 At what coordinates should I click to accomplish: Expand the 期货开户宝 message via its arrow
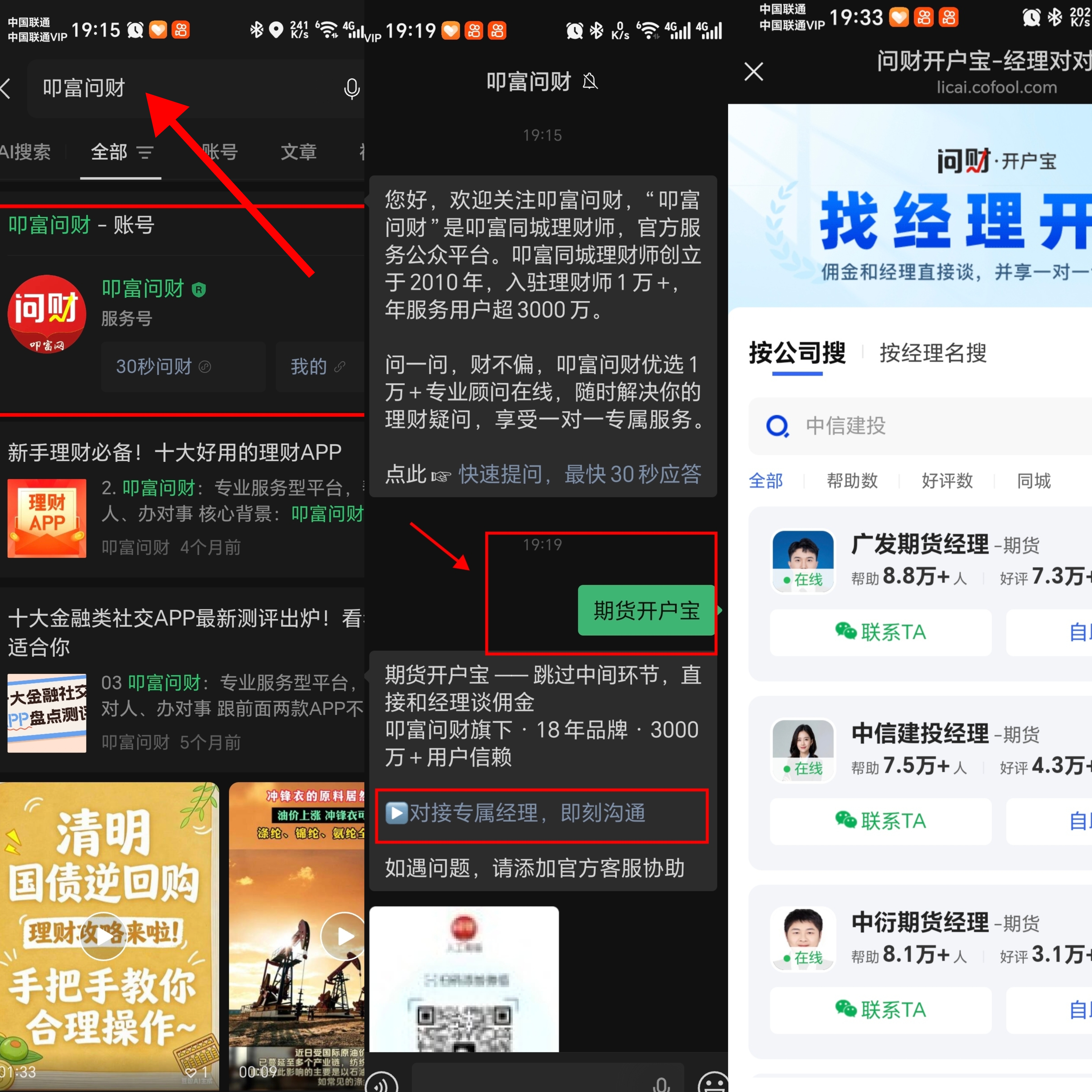click(720, 611)
